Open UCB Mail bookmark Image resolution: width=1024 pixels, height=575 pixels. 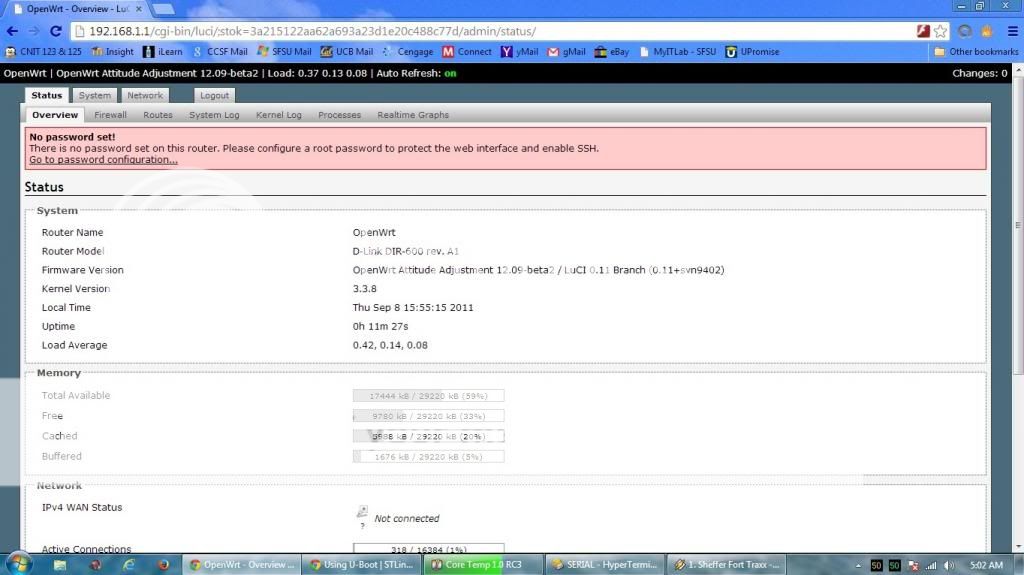click(347, 52)
